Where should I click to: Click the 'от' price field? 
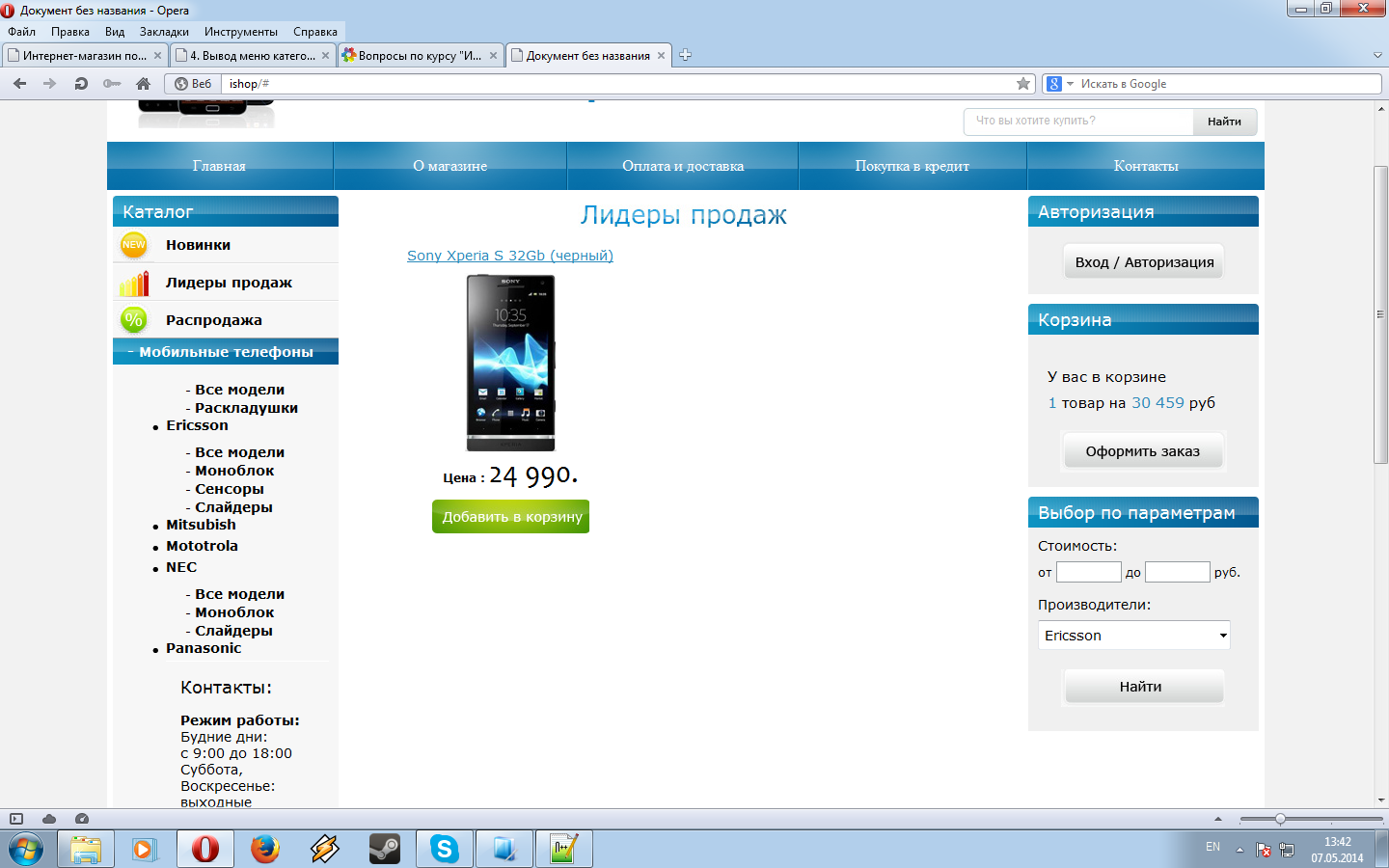click(x=1089, y=572)
